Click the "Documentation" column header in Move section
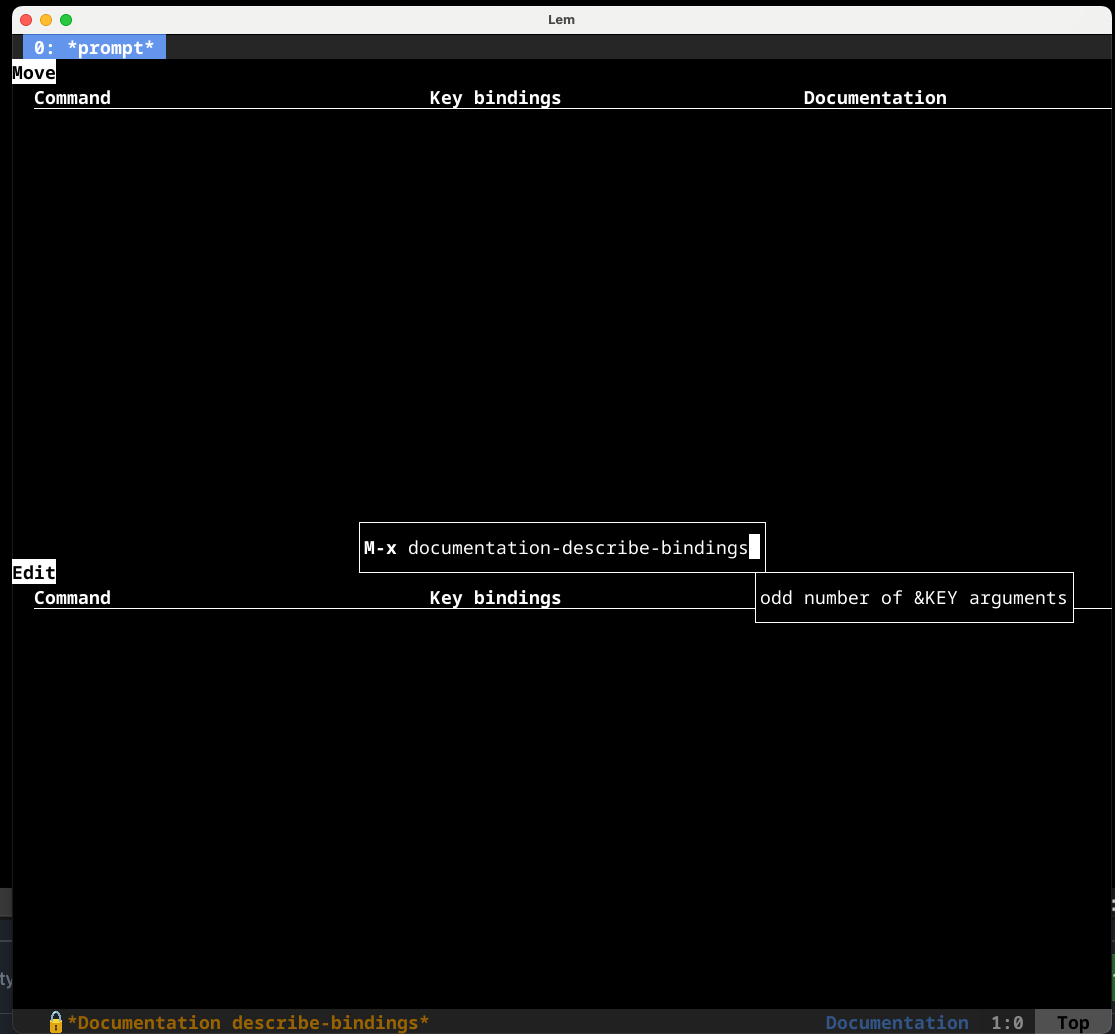The width and height of the screenshot is (1115, 1034). click(874, 97)
